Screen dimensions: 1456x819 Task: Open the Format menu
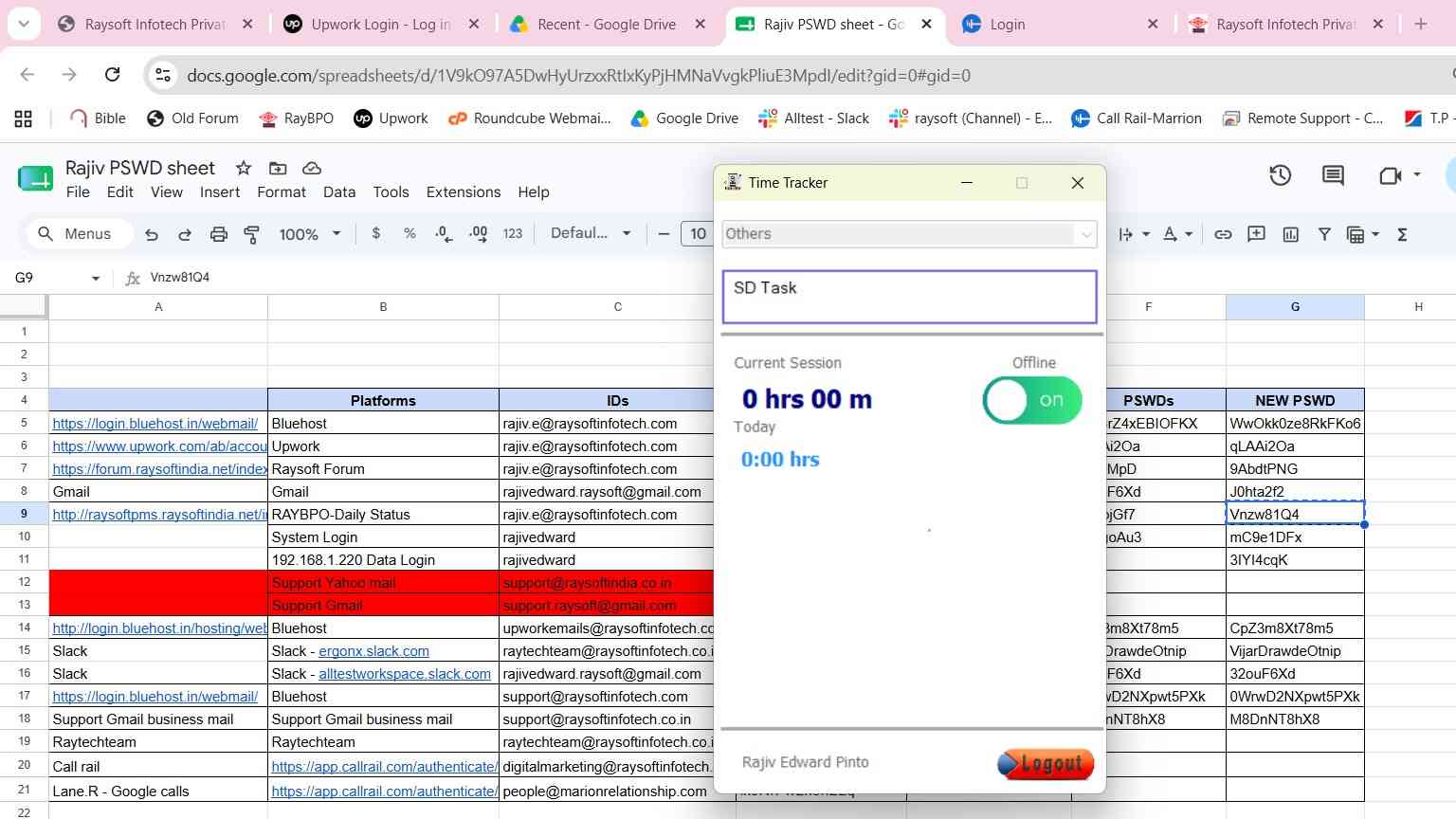(x=282, y=192)
